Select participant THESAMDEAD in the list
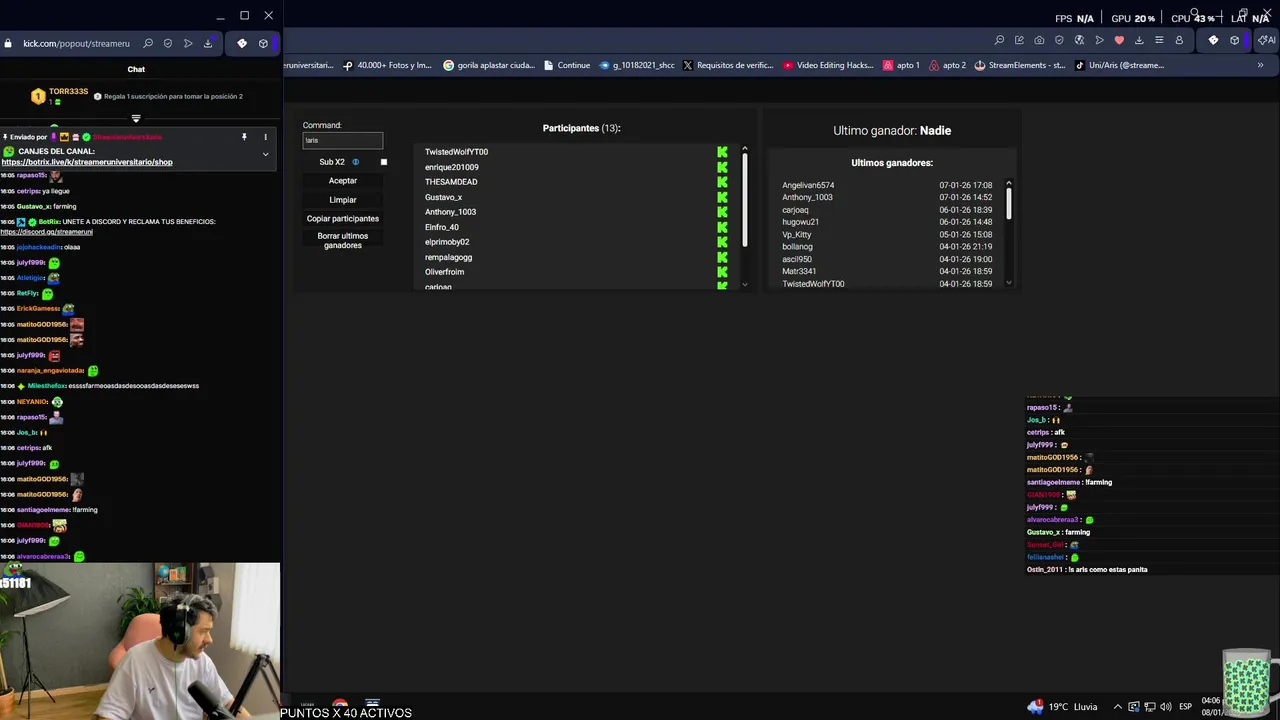 [x=451, y=182]
